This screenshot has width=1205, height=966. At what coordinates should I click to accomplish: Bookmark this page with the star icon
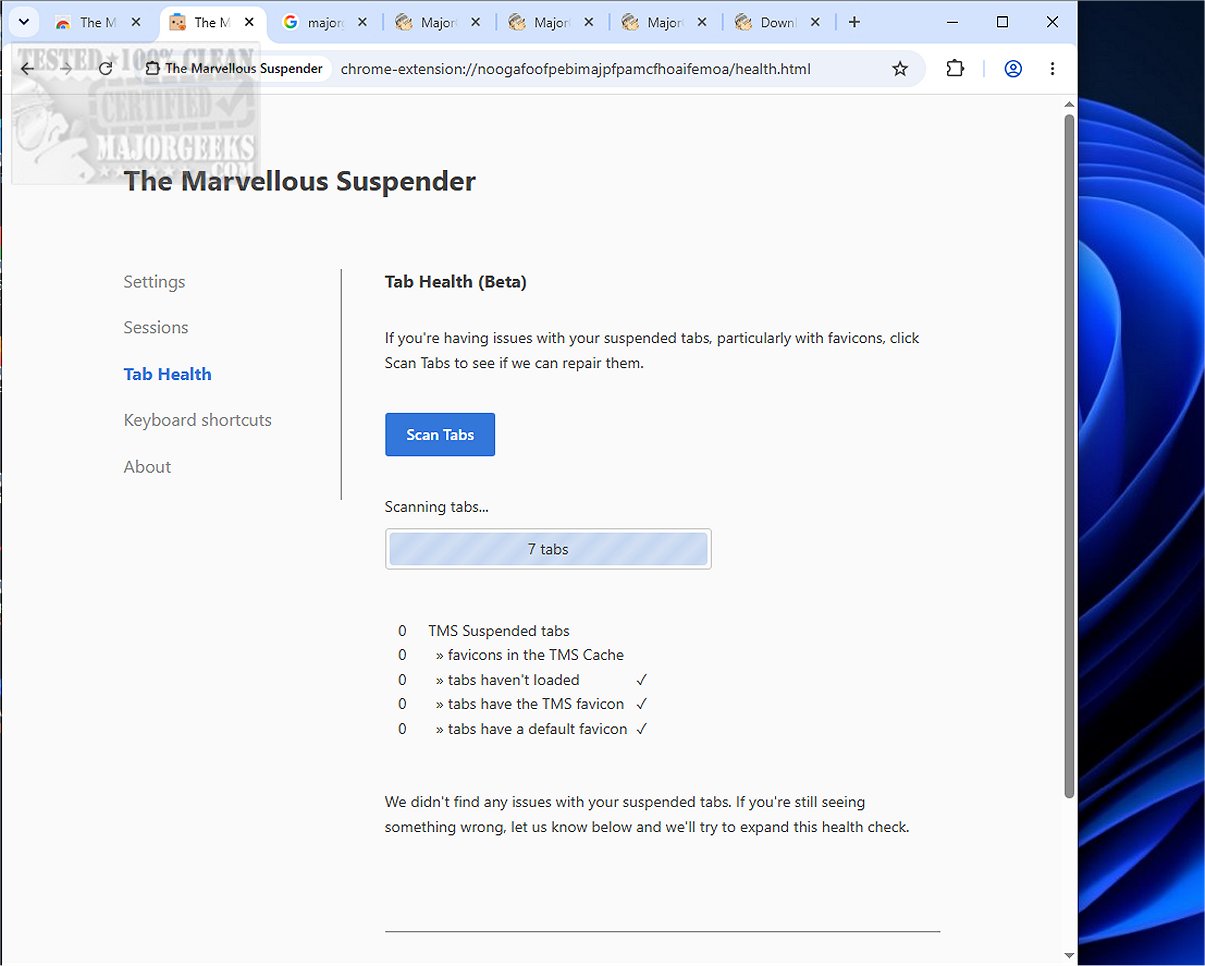click(x=900, y=69)
